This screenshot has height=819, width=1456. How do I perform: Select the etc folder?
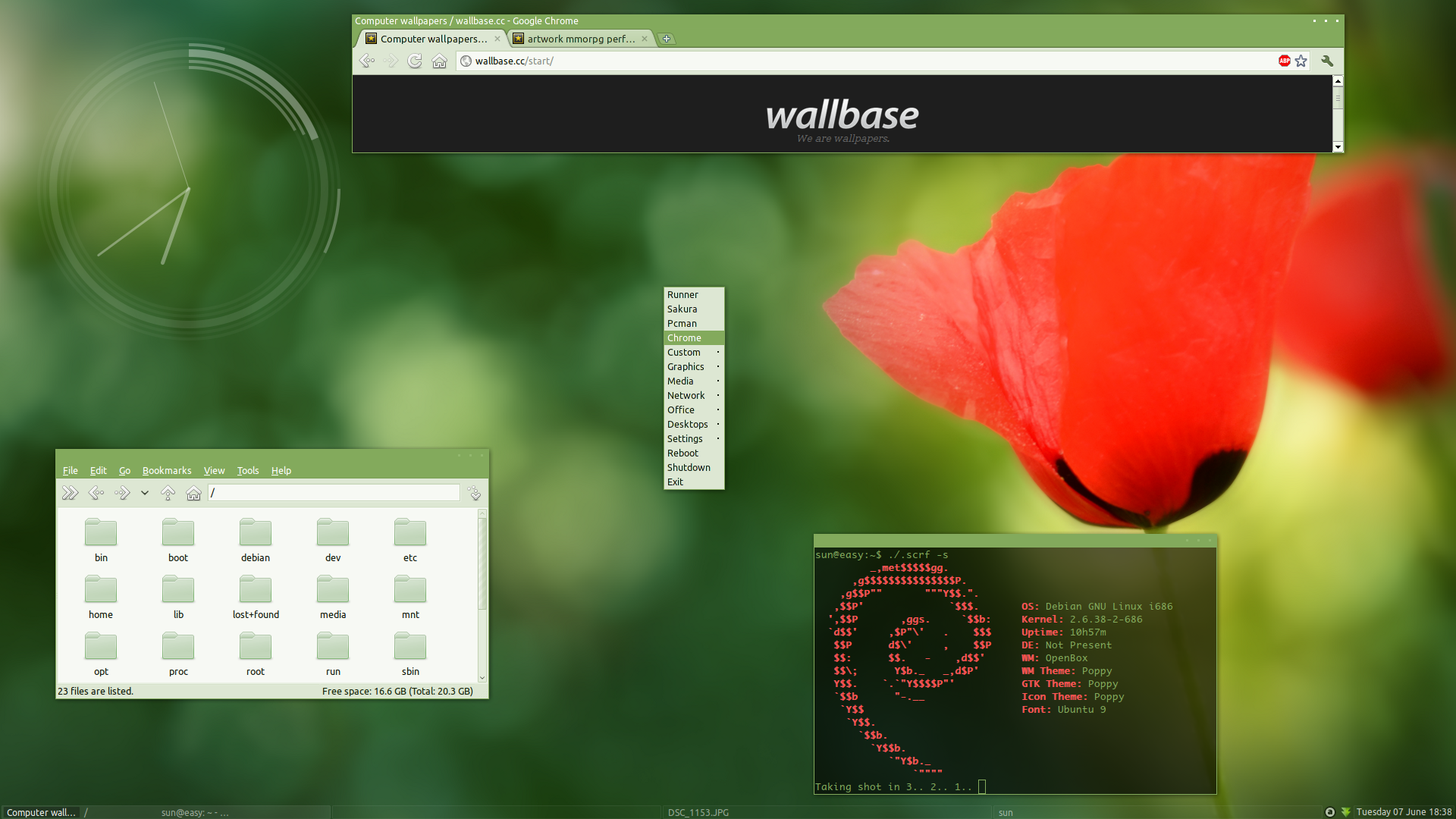tap(410, 540)
